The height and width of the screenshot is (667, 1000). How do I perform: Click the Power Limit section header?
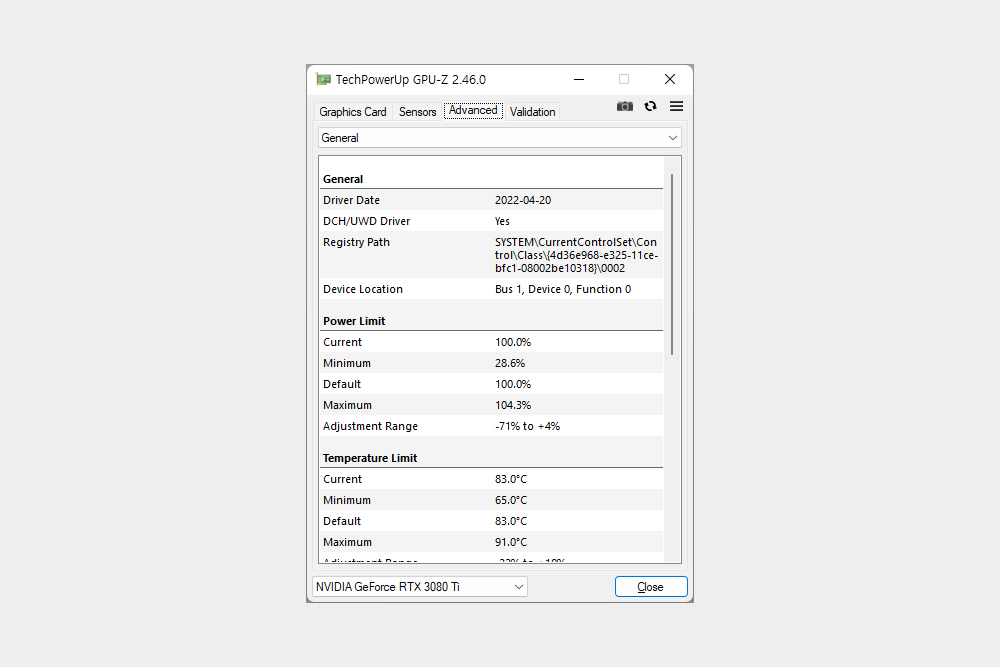[354, 321]
